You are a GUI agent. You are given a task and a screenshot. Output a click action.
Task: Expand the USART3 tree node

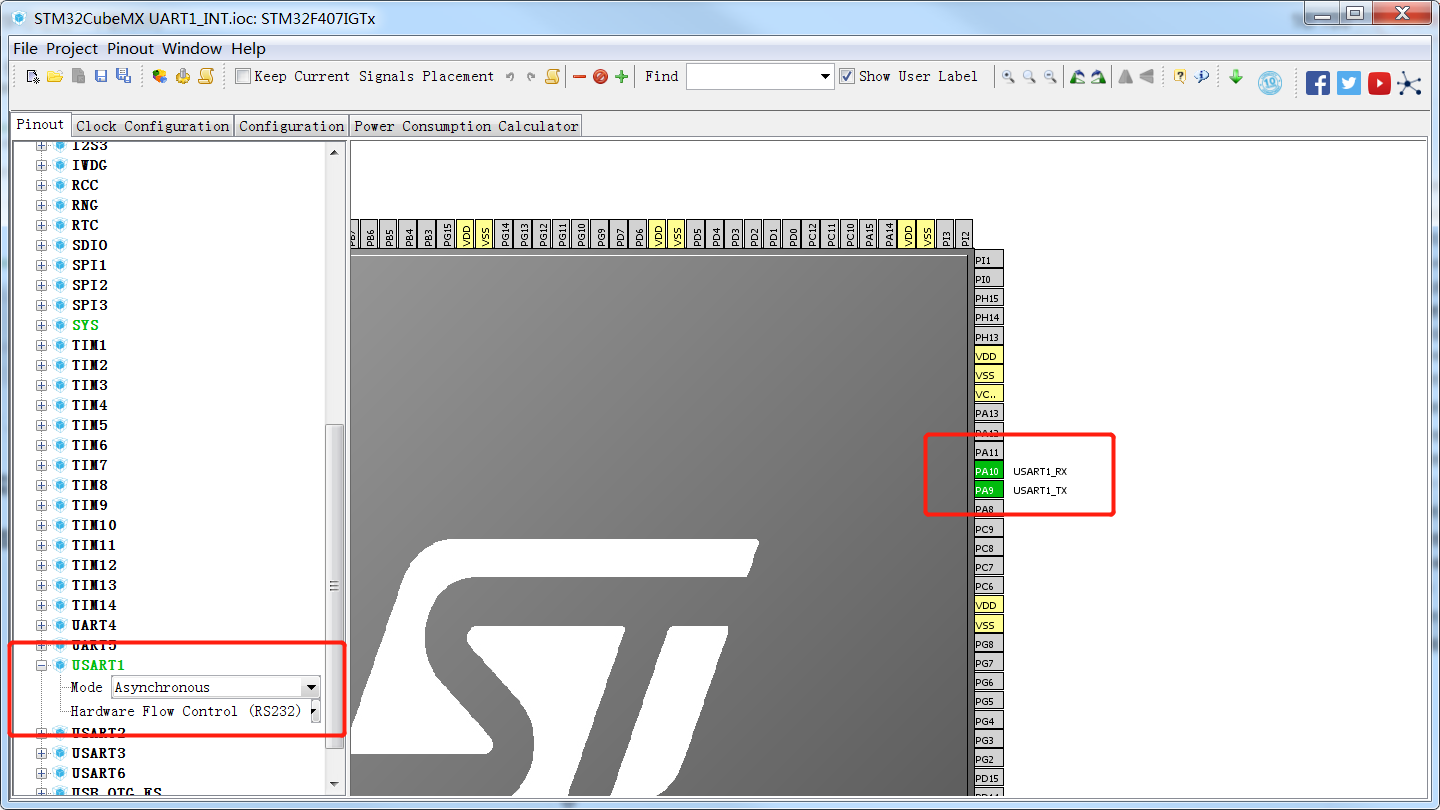tap(42, 753)
